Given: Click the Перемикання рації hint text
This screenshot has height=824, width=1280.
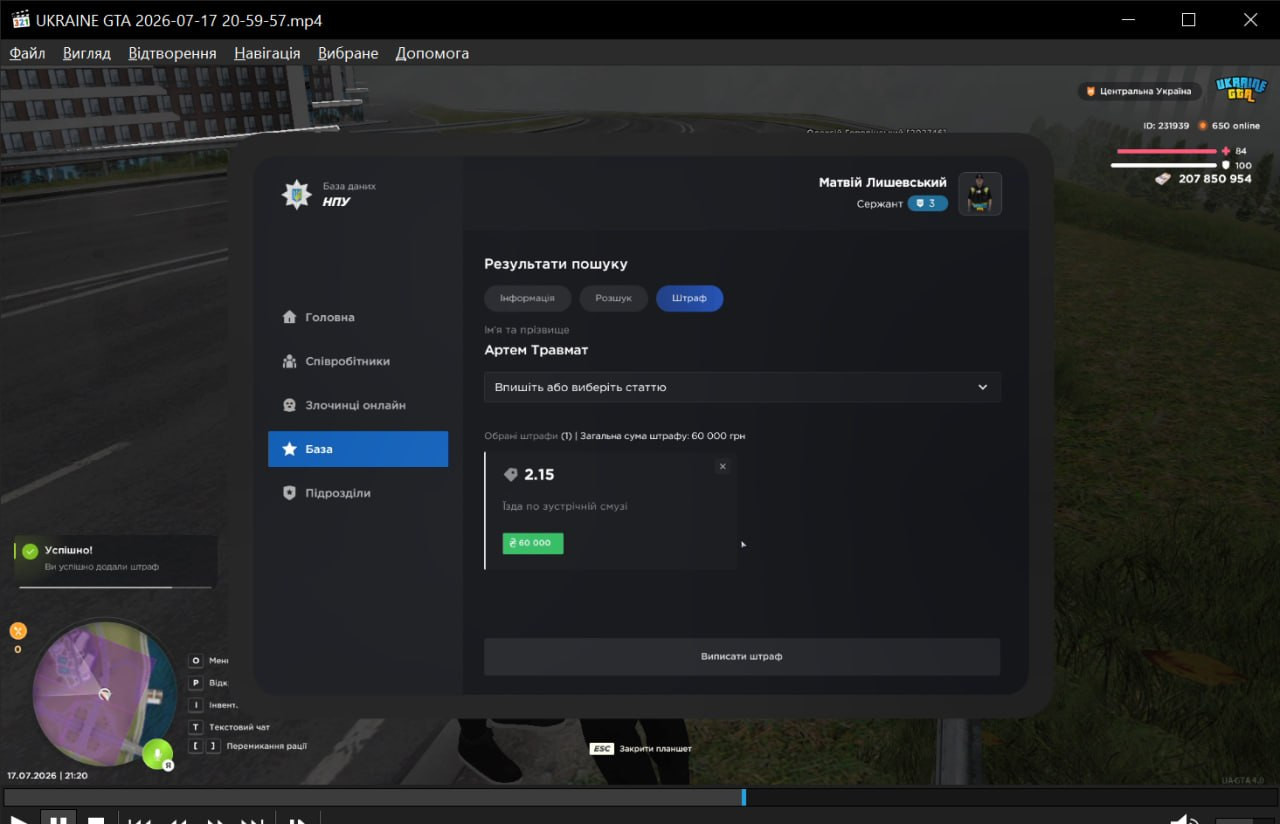Looking at the screenshot, I should pyautogui.click(x=267, y=746).
